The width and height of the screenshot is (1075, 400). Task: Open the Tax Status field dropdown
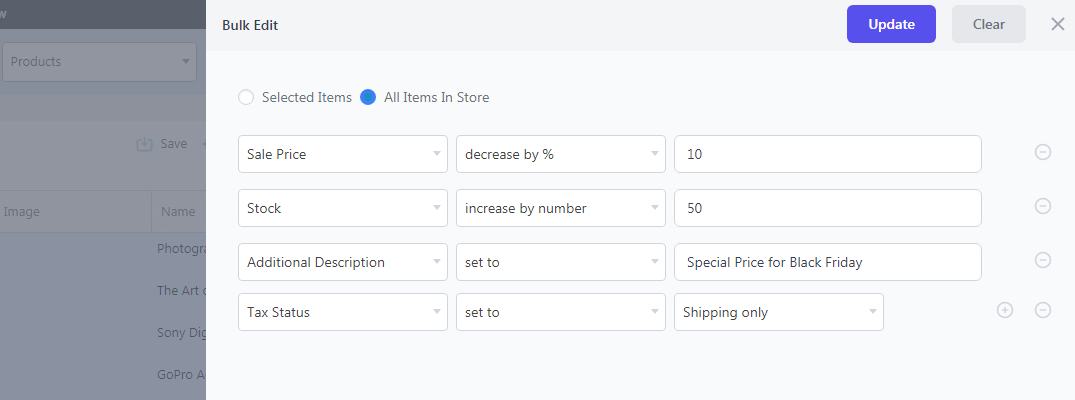click(x=343, y=312)
